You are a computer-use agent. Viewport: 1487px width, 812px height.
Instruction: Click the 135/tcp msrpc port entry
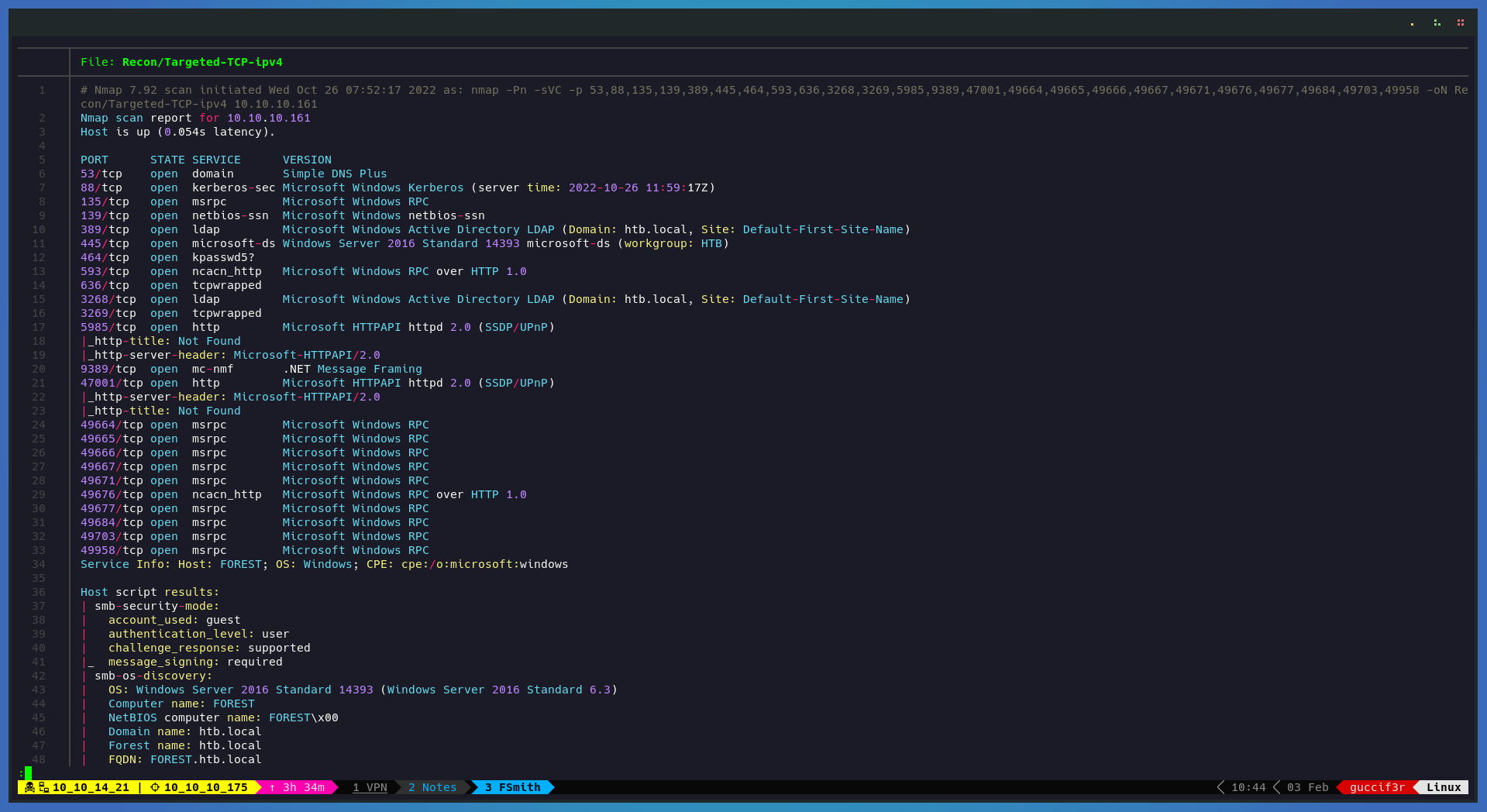(x=105, y=201)
